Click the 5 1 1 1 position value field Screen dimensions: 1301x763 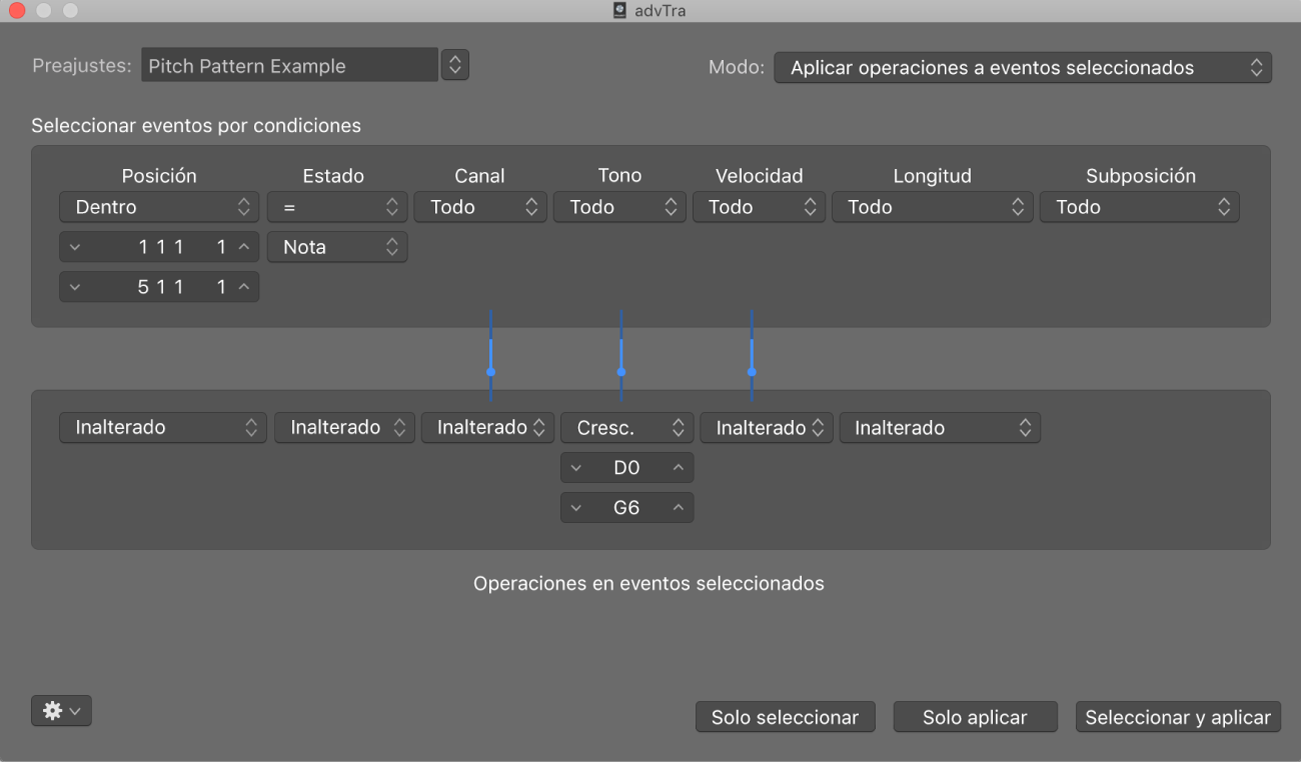click(159, 287)
